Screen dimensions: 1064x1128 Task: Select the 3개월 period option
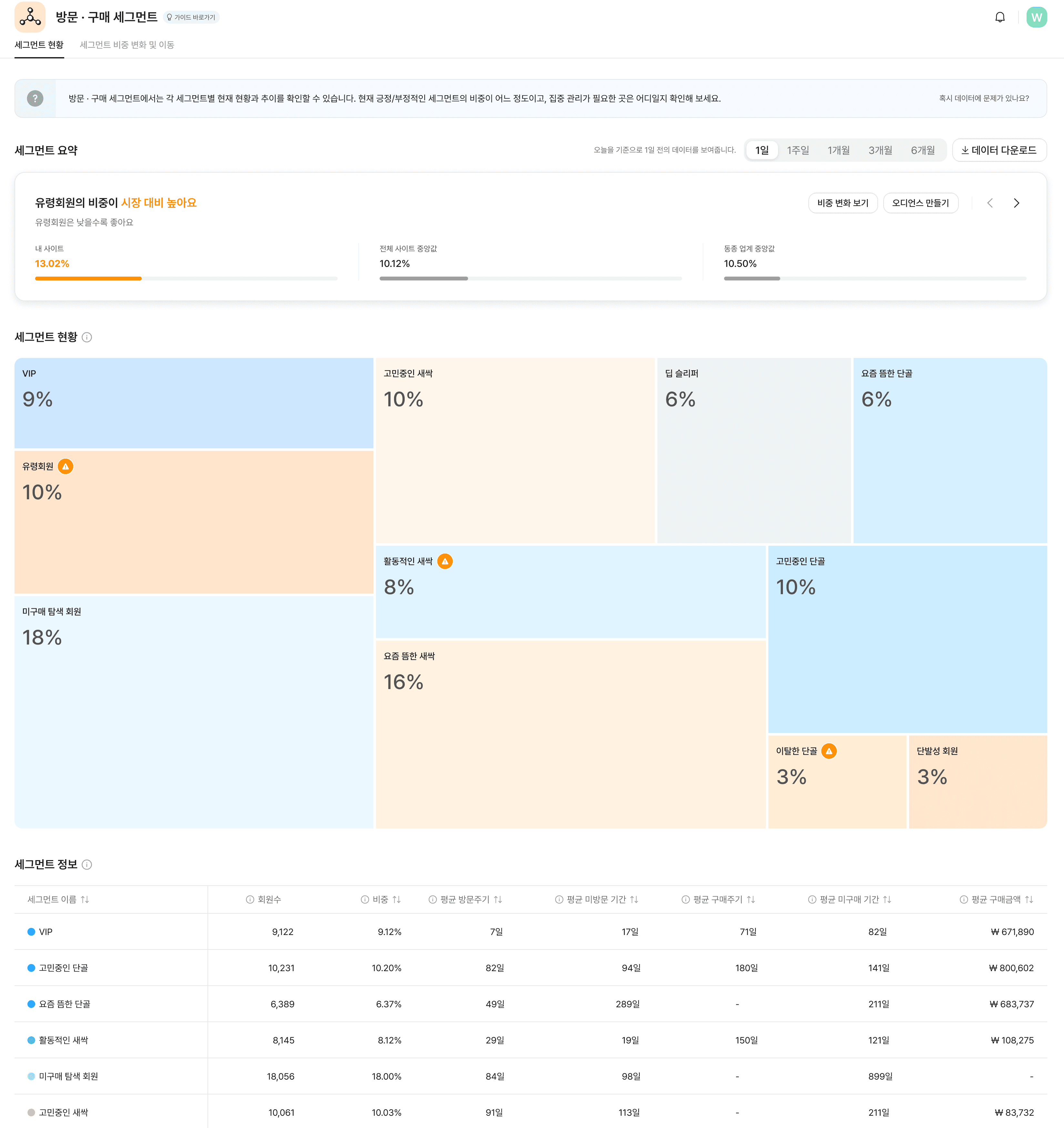click(880, 150)
